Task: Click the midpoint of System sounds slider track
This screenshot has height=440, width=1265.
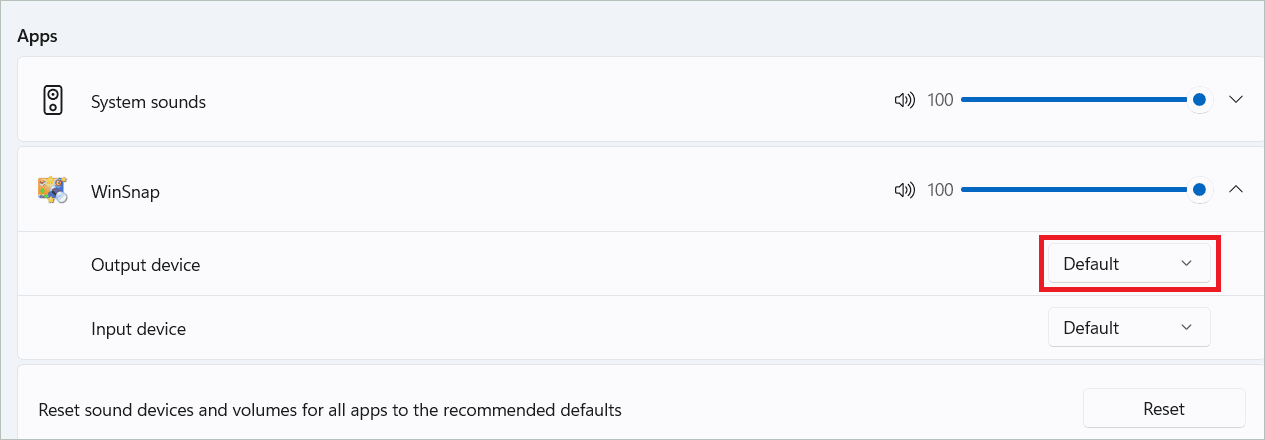Action: 1080,100
